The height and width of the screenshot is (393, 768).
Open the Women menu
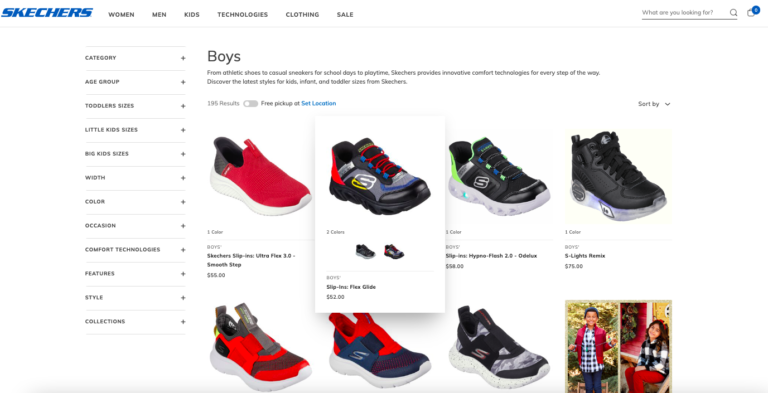click(121, 15)
